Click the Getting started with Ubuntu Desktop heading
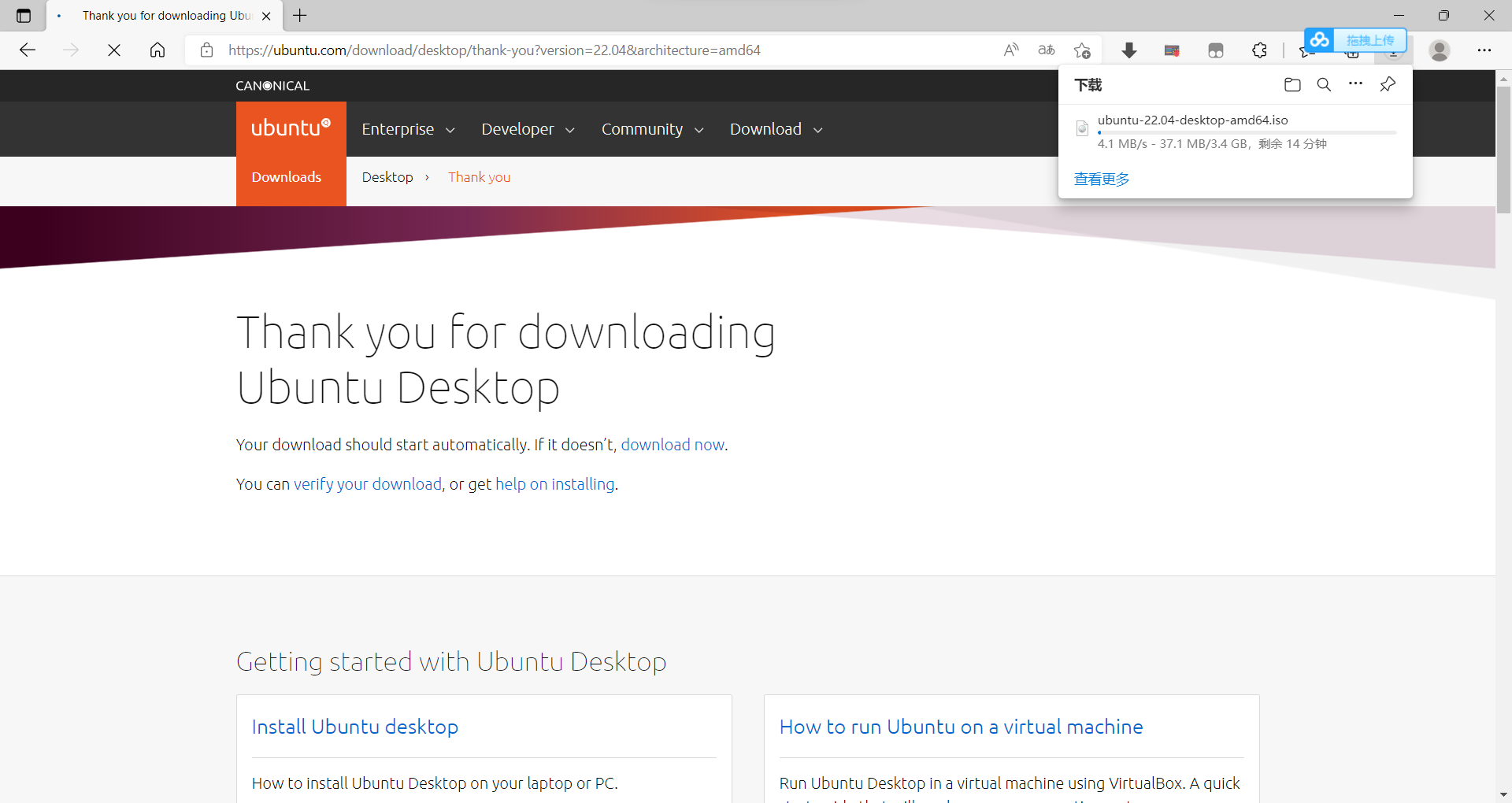 click(451, 661)
